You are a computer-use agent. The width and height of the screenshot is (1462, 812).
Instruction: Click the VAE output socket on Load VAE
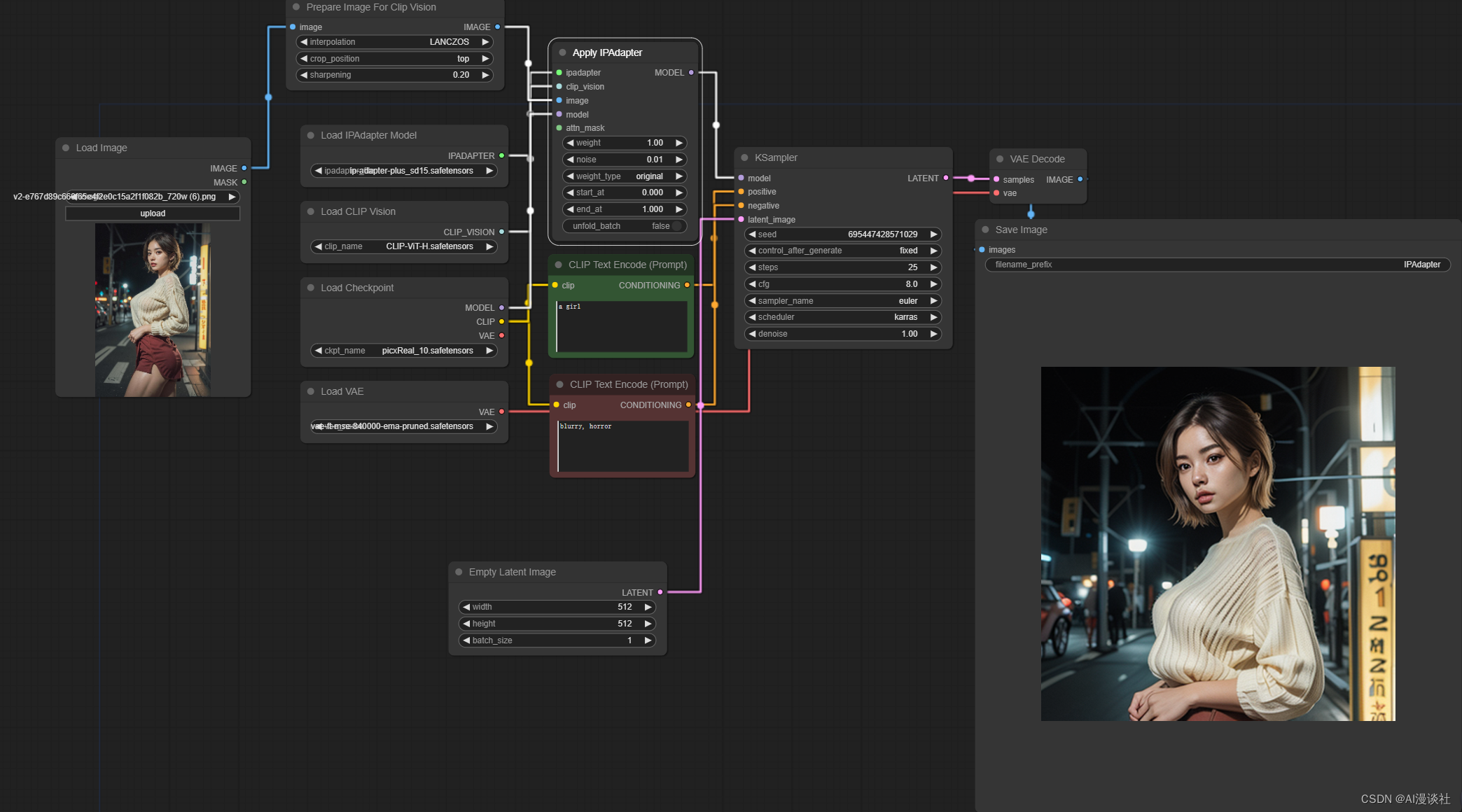click(501, 412)
